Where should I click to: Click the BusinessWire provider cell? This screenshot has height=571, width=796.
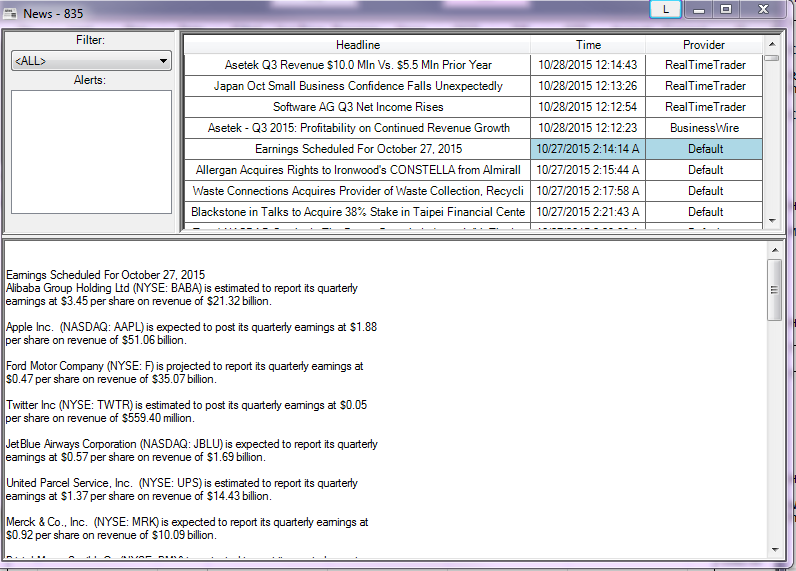(704, 128)
